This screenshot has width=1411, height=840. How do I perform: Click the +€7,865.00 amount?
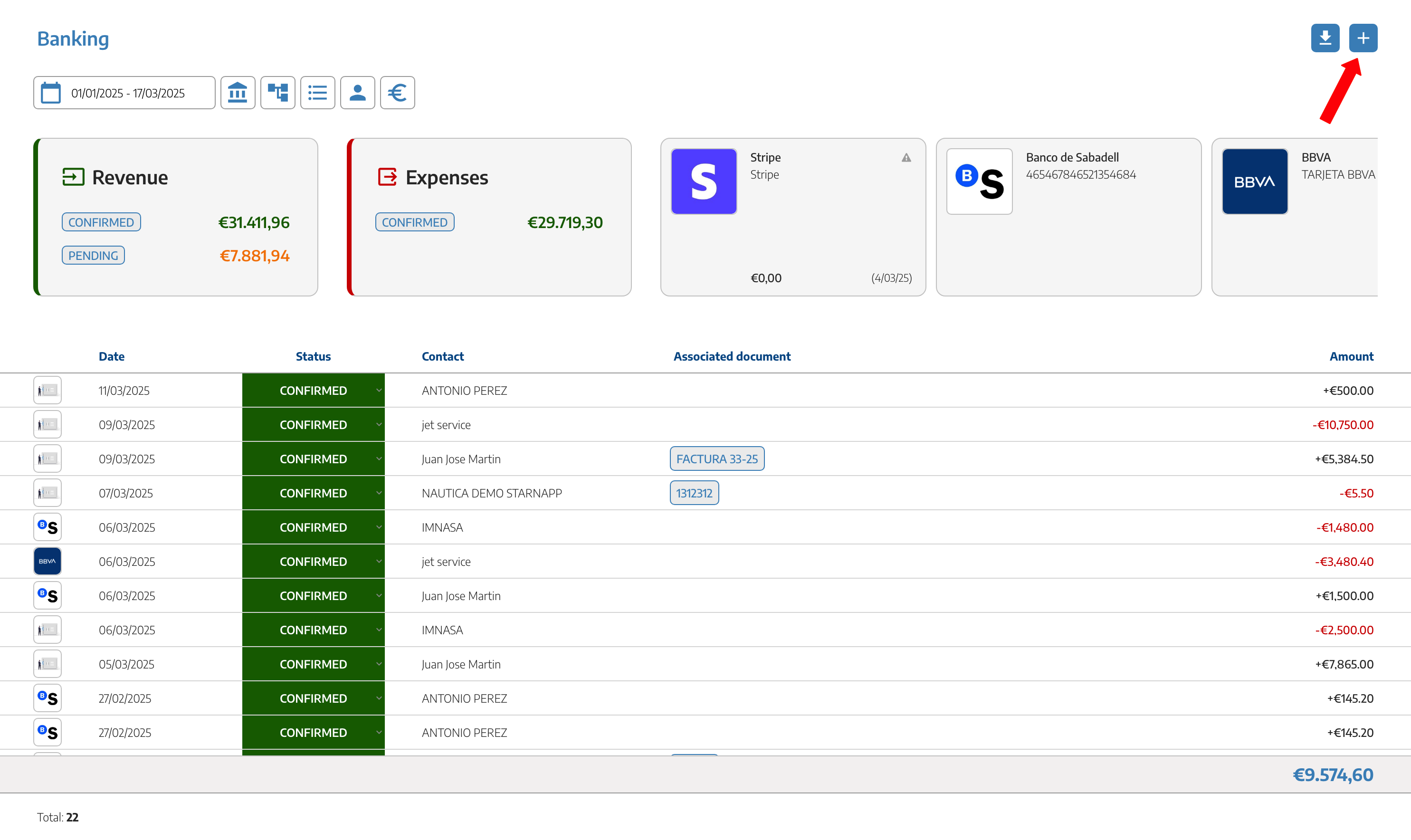[x=1344, y=665]
